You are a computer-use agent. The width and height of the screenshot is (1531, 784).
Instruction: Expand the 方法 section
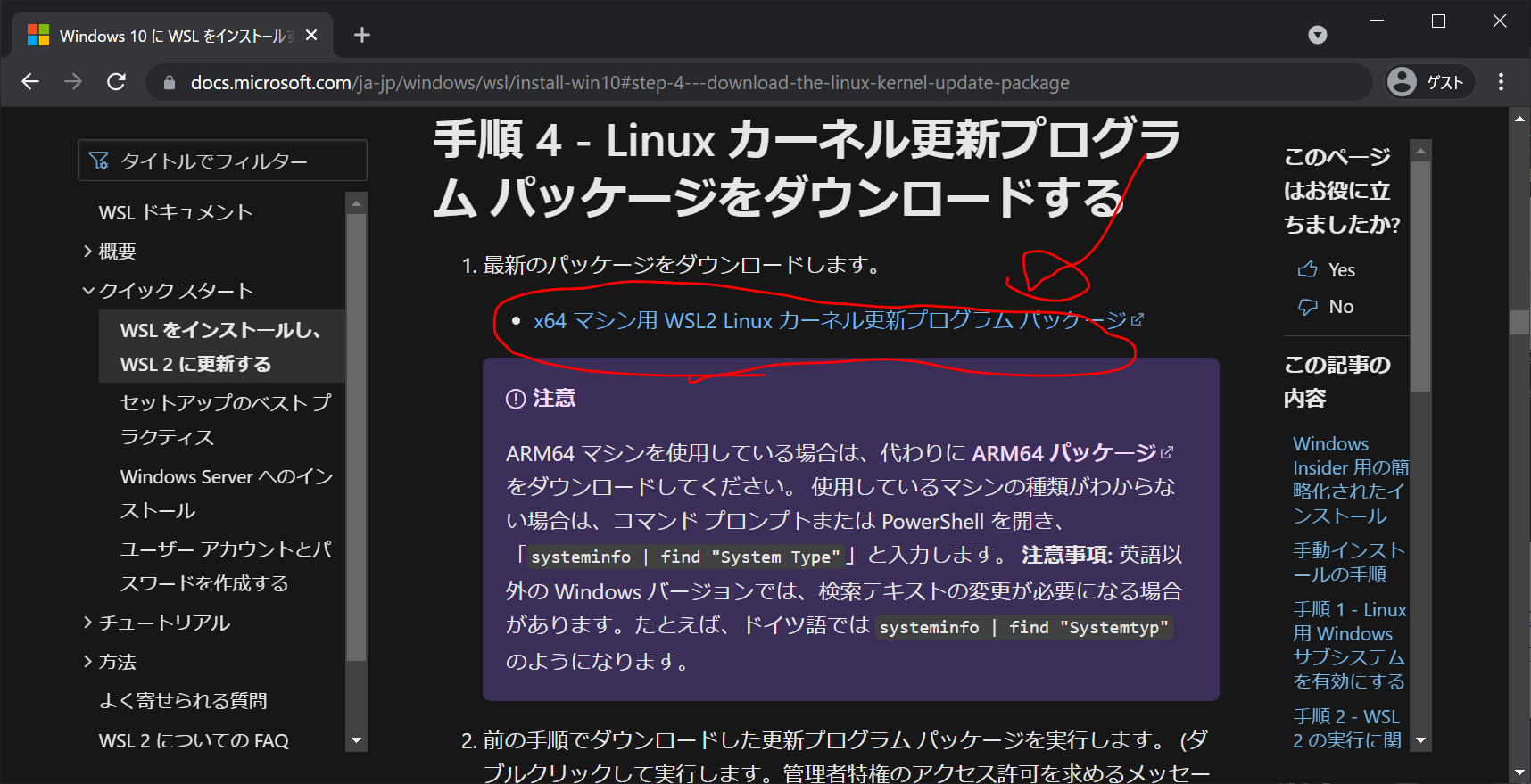click(110, 662)
